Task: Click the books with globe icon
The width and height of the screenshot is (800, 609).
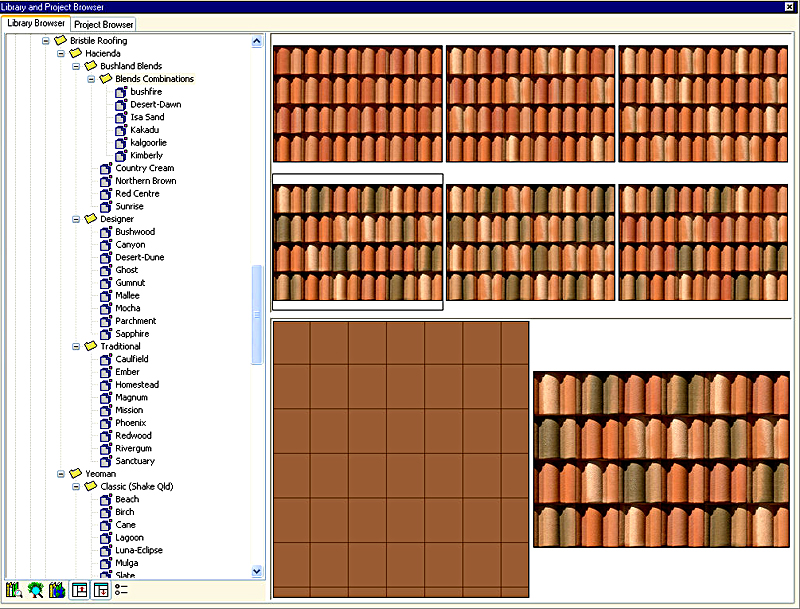Action: pos(57,590)
